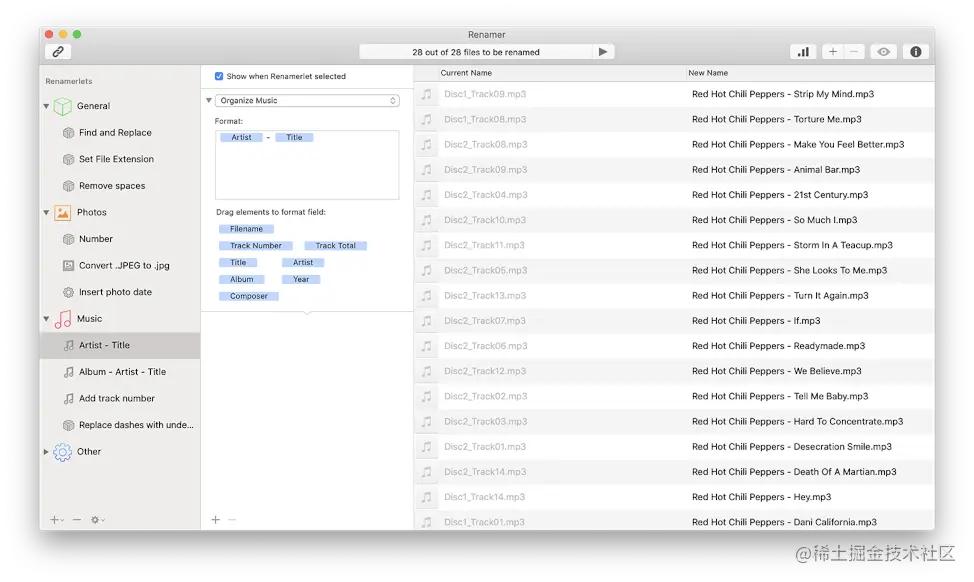Click the Title token in format field
The image size is (974, 582).
point(294,137)
